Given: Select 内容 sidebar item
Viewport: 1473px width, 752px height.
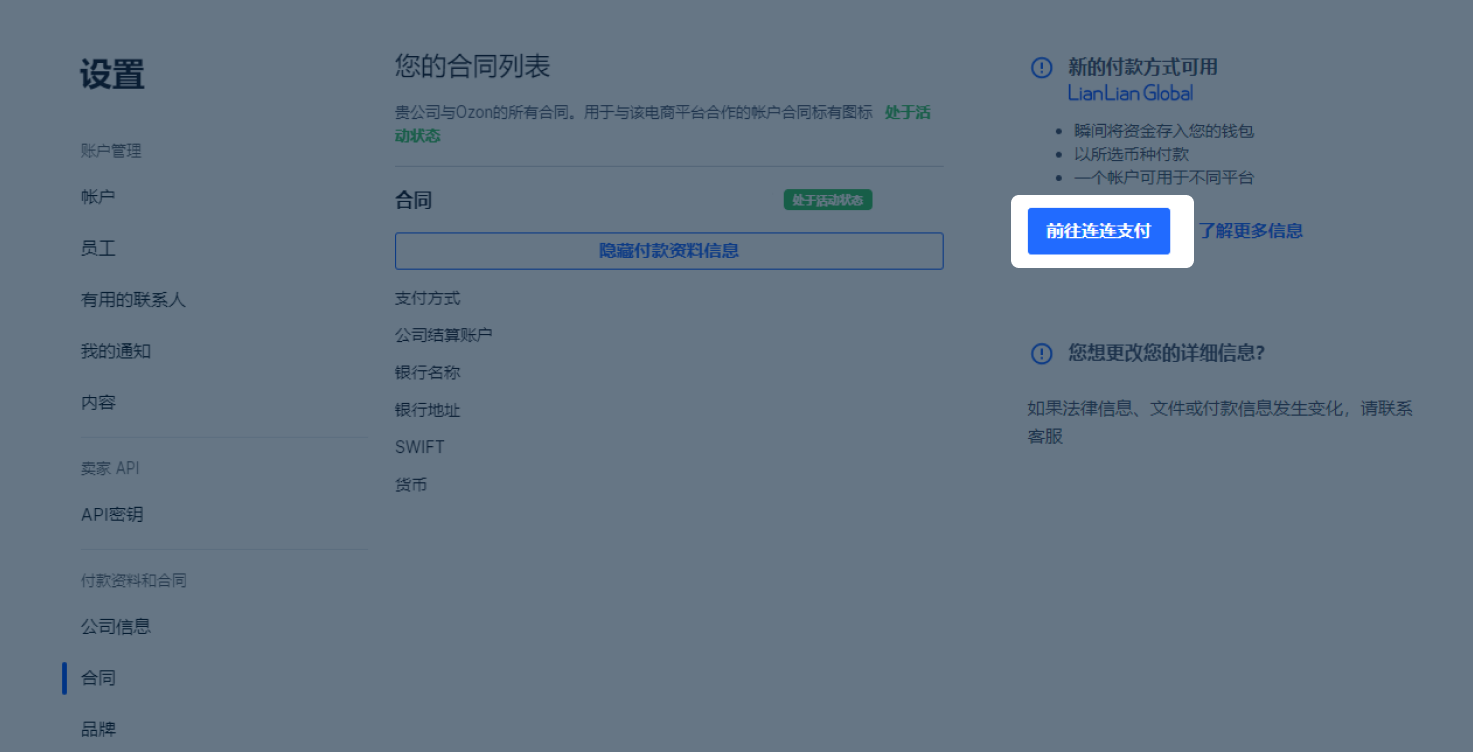Looking at the screenshot, I should point(98,402).
